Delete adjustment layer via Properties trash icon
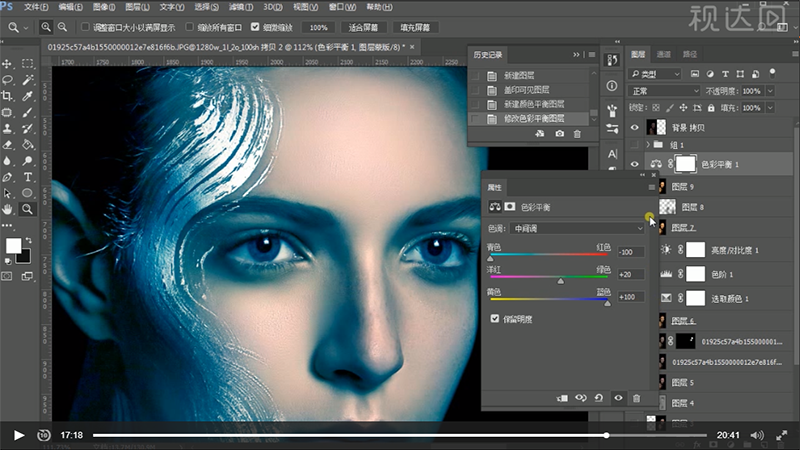This screenshot has width=800, height=450. click(x=636, y=398)
